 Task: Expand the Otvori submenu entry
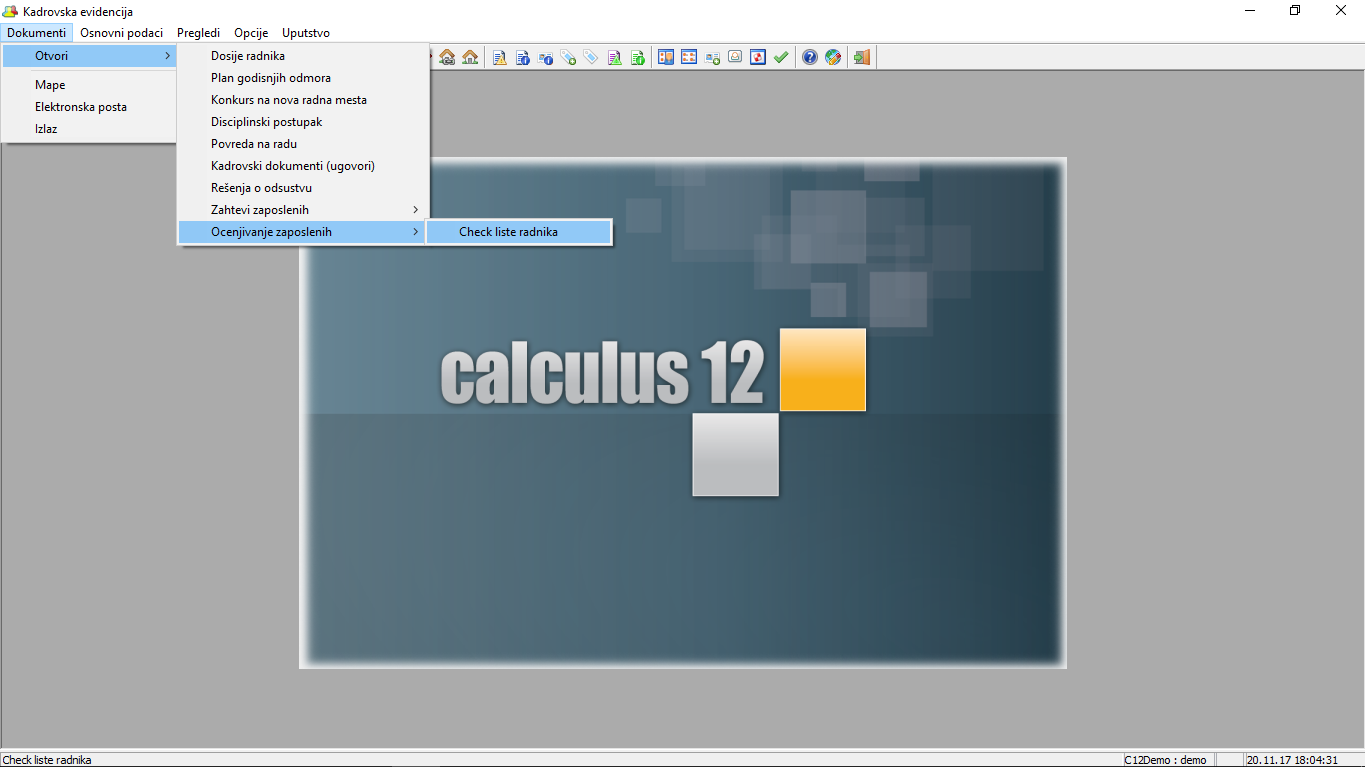coord(89,56)
